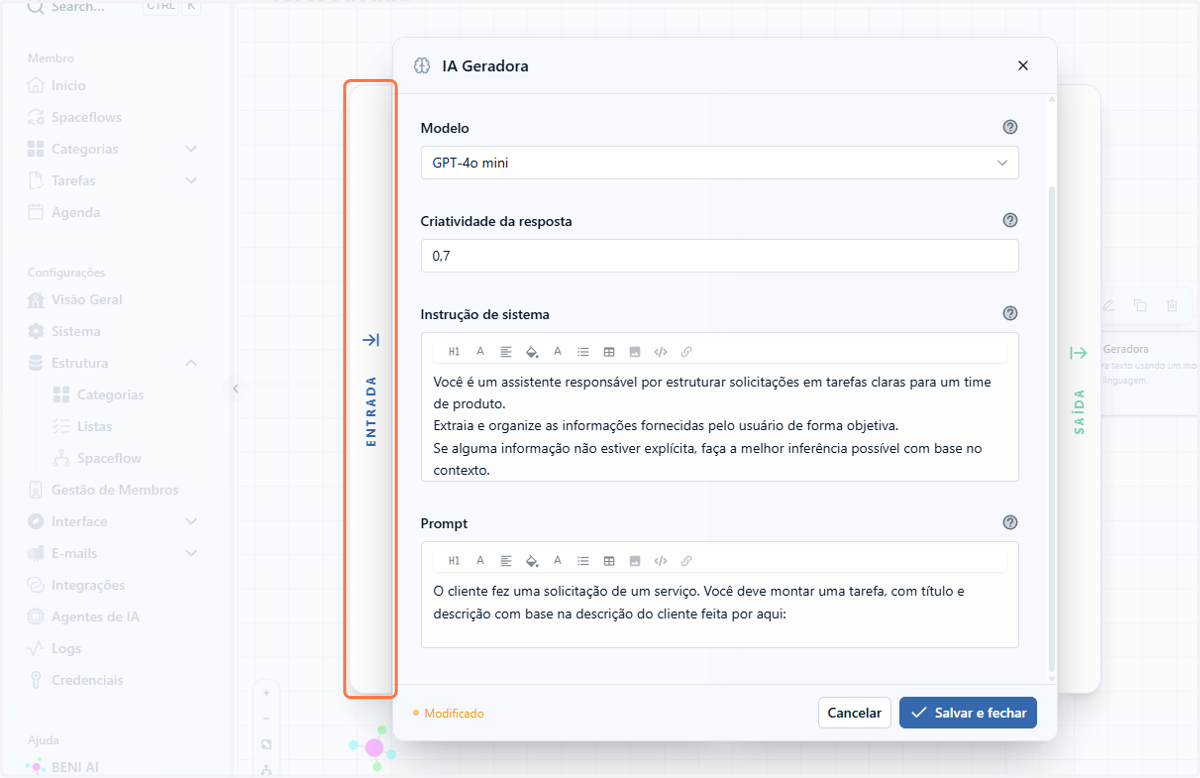Click the H1 heading button in Prompt toolbar
1200x778 pixels.
pyautogui.click(x=454, y=561)
